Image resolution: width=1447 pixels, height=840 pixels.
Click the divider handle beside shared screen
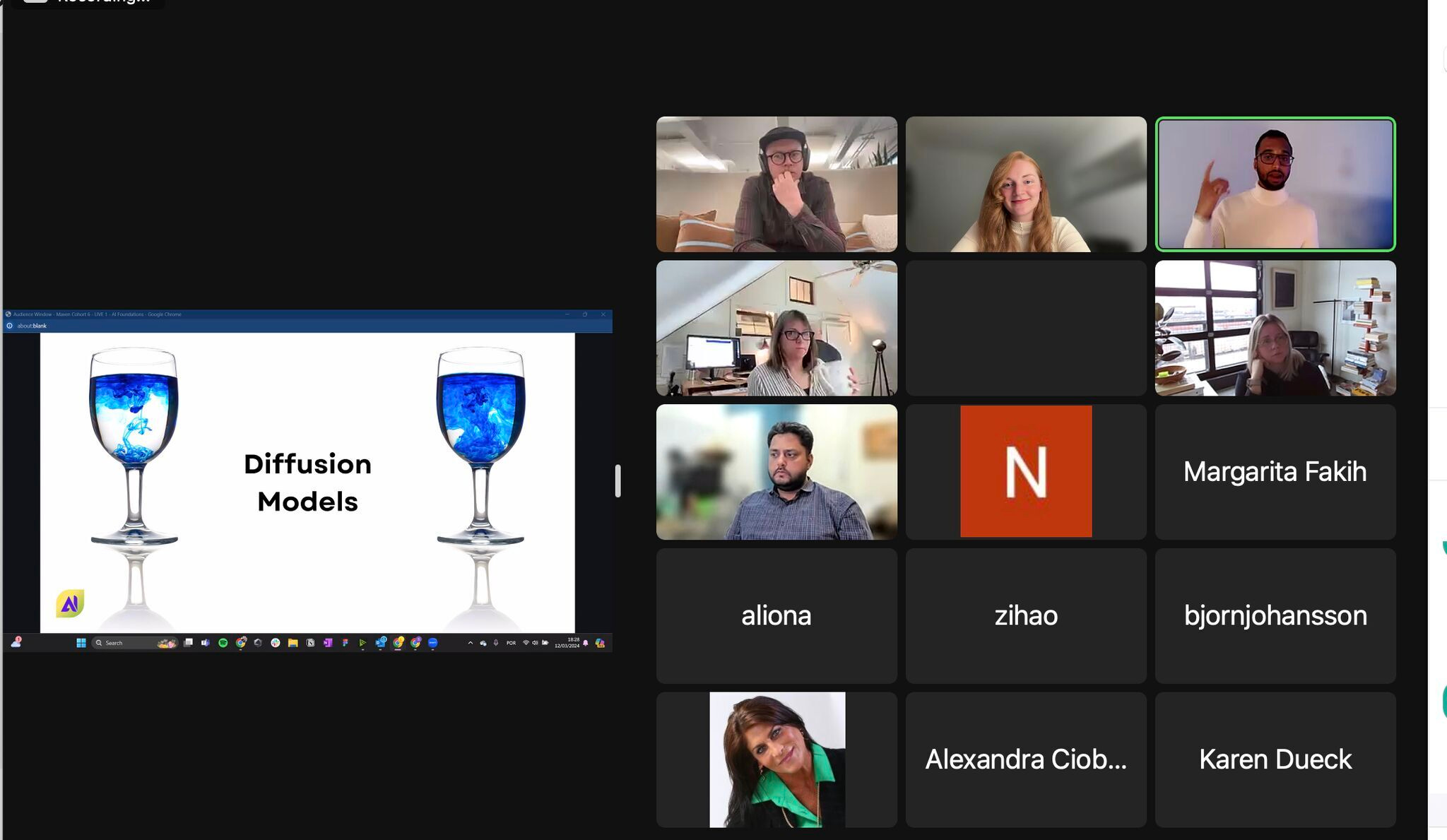click(618, 481)
